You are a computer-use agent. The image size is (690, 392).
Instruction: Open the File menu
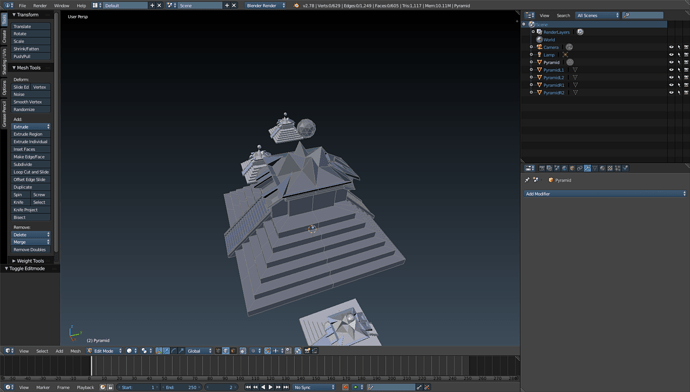pyautogui.click(x=22, y=5)
